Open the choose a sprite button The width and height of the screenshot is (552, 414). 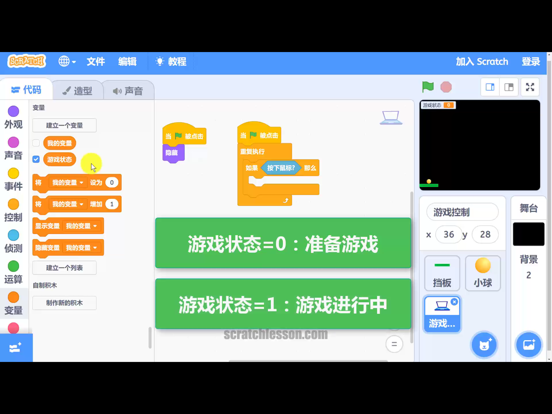pyautogui.click(x=484, y=345)
